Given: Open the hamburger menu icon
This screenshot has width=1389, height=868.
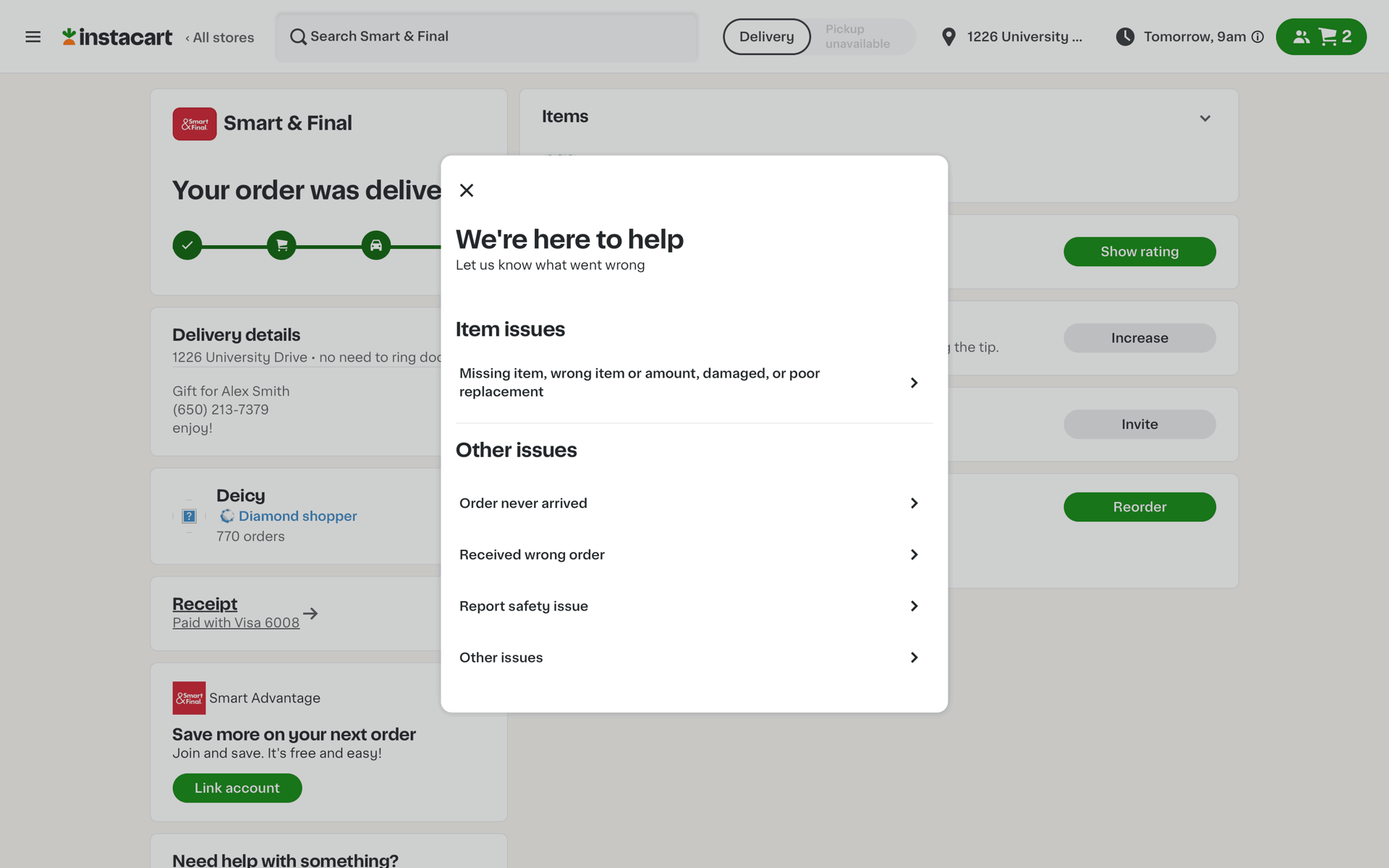Looking at the screenshot, I should click(33, 37).
